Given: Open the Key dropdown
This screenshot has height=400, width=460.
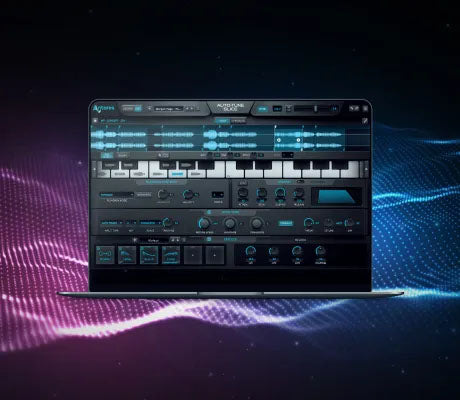Looking at the screenshot, I should coord(131,223).
